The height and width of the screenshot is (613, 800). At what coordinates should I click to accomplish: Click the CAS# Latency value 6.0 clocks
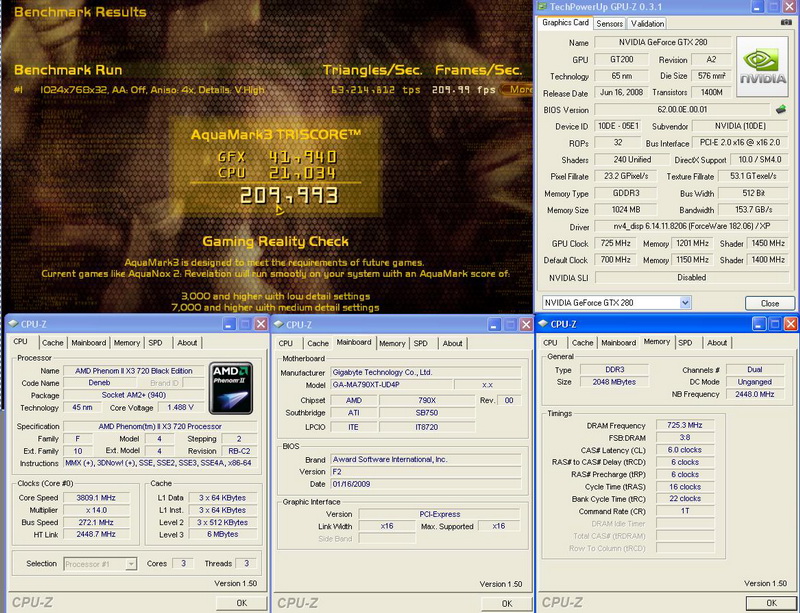click(684, 450)
